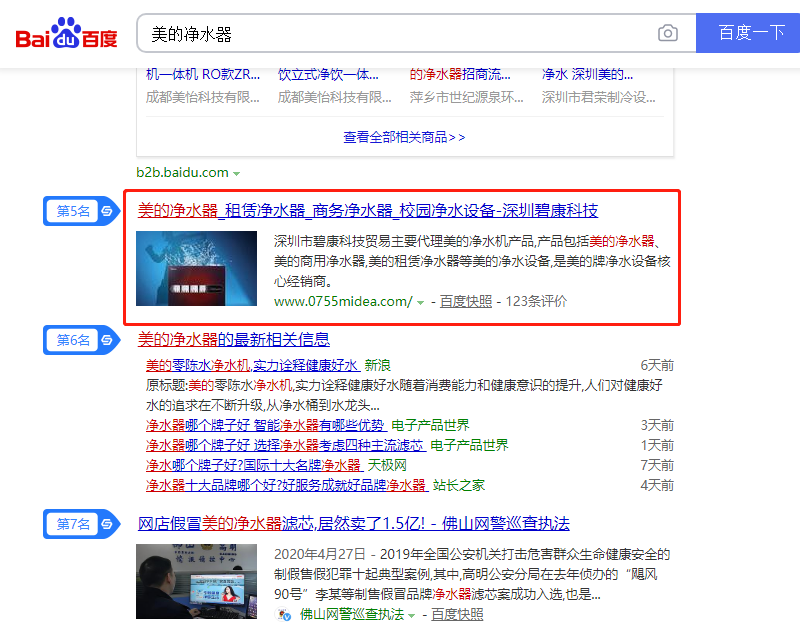Click seller text 深圳市君荣制冷设...
800x631 pixels.
pos(598,97)
